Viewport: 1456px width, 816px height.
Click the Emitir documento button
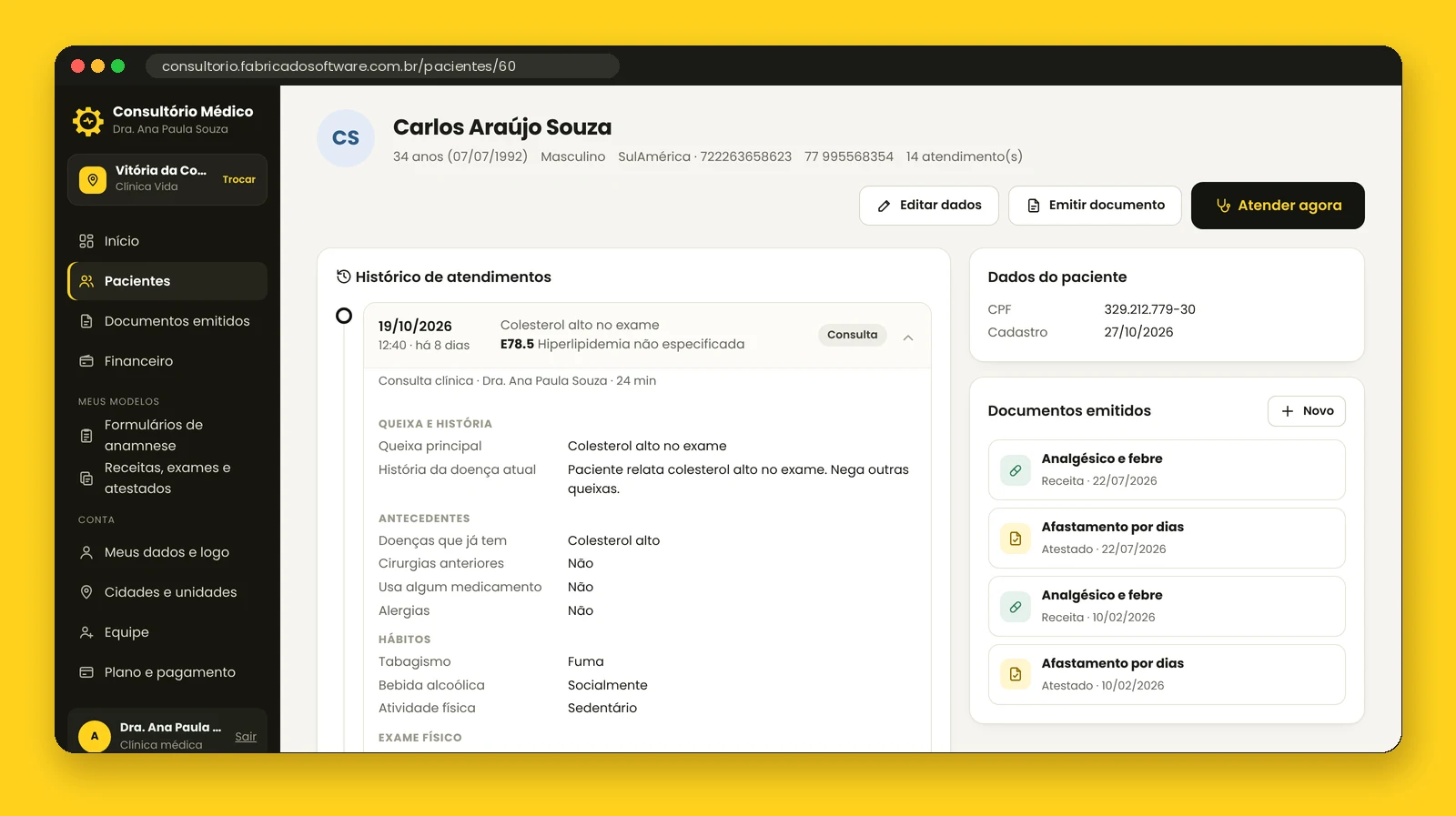pyautogui.click(x=1095, y=206)
